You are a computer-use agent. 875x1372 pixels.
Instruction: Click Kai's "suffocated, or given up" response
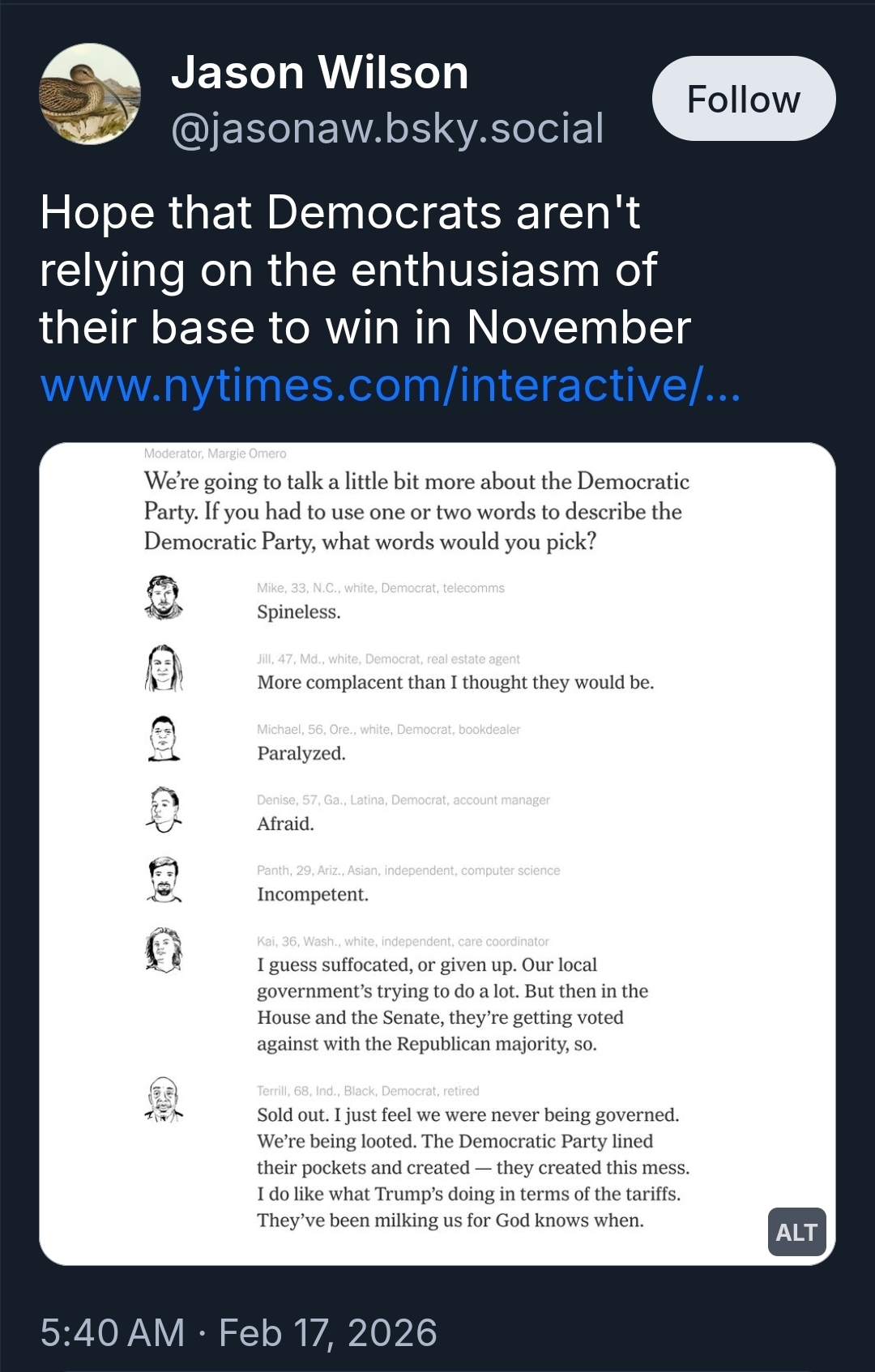(452, 1003)
